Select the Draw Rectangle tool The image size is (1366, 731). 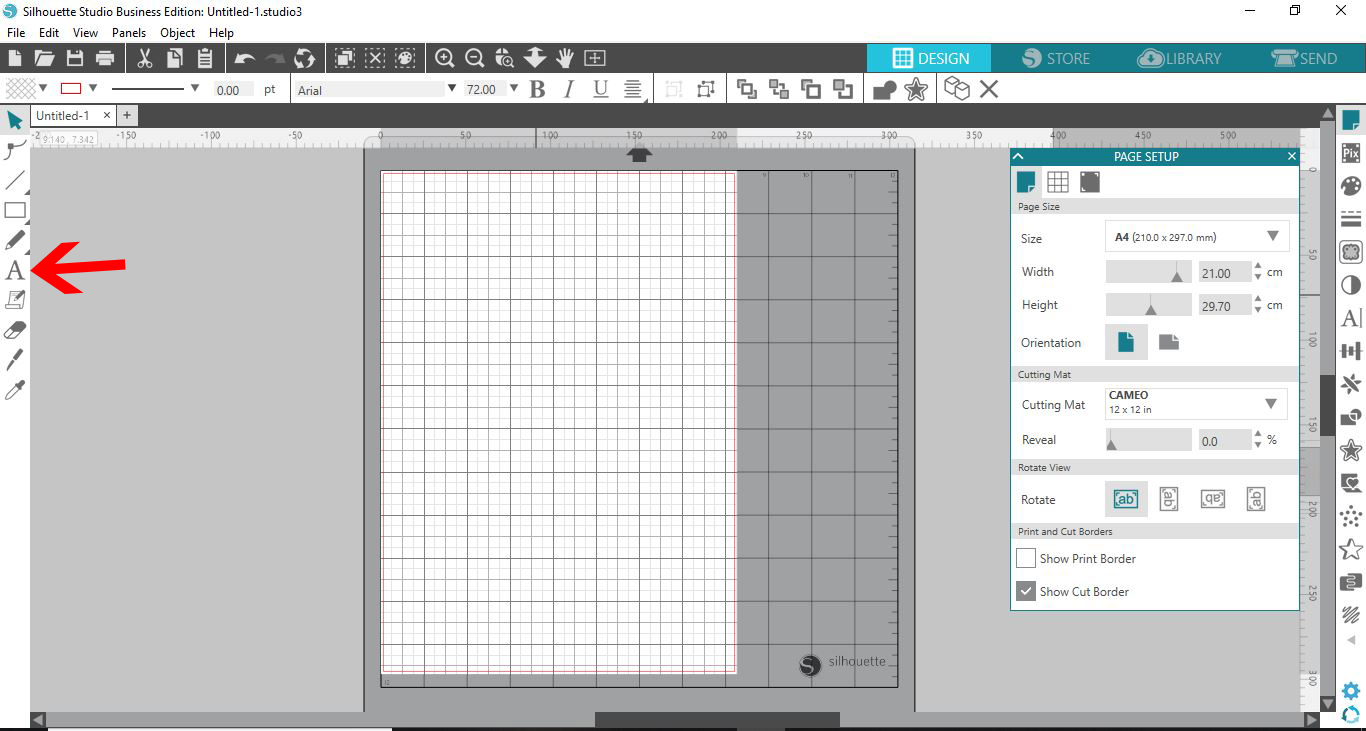[14, 210]
